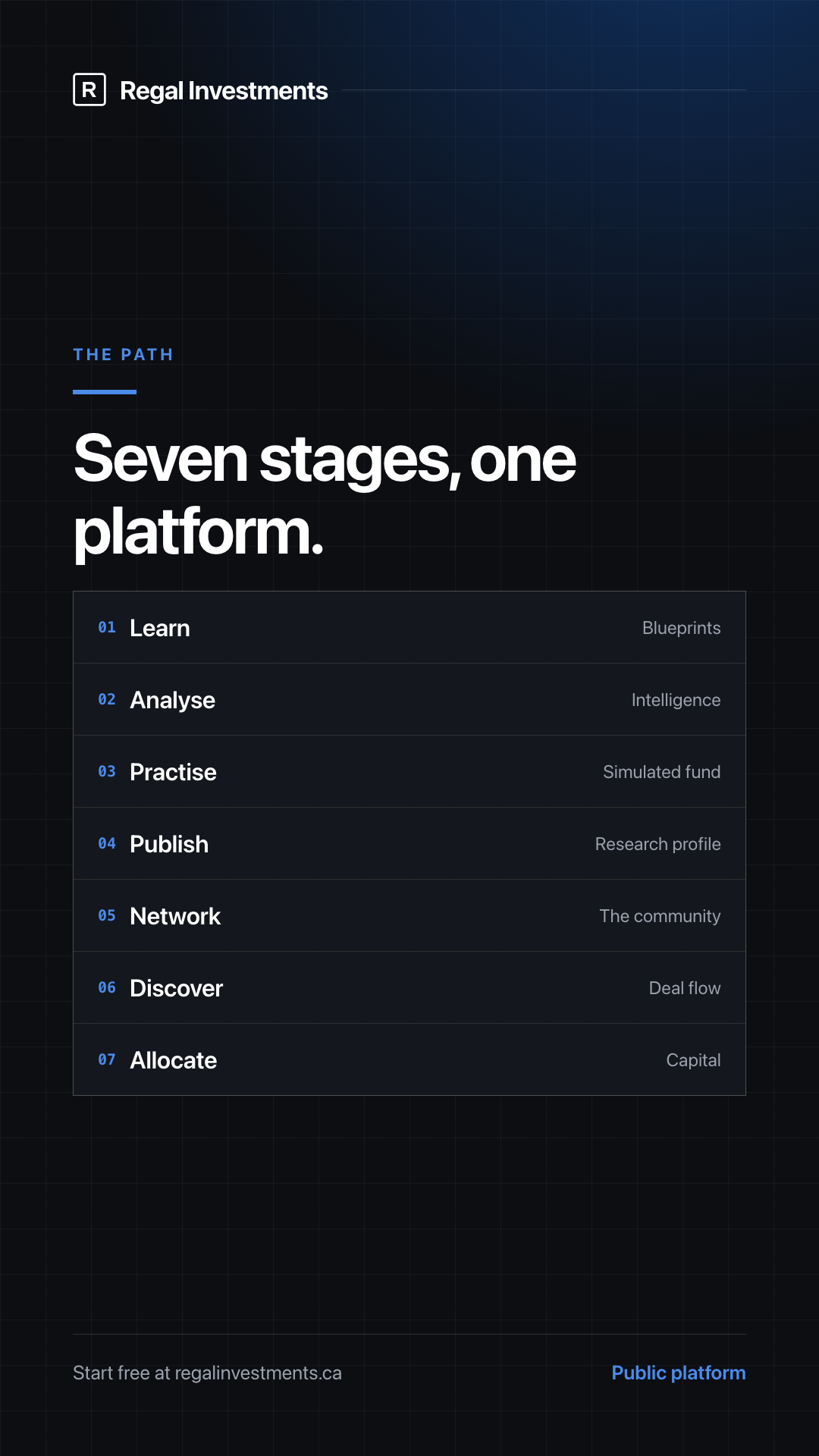The height and width of the screenshot is (1456, 819).
Task: Select the 01 Learn stage row
Action: 409,628
